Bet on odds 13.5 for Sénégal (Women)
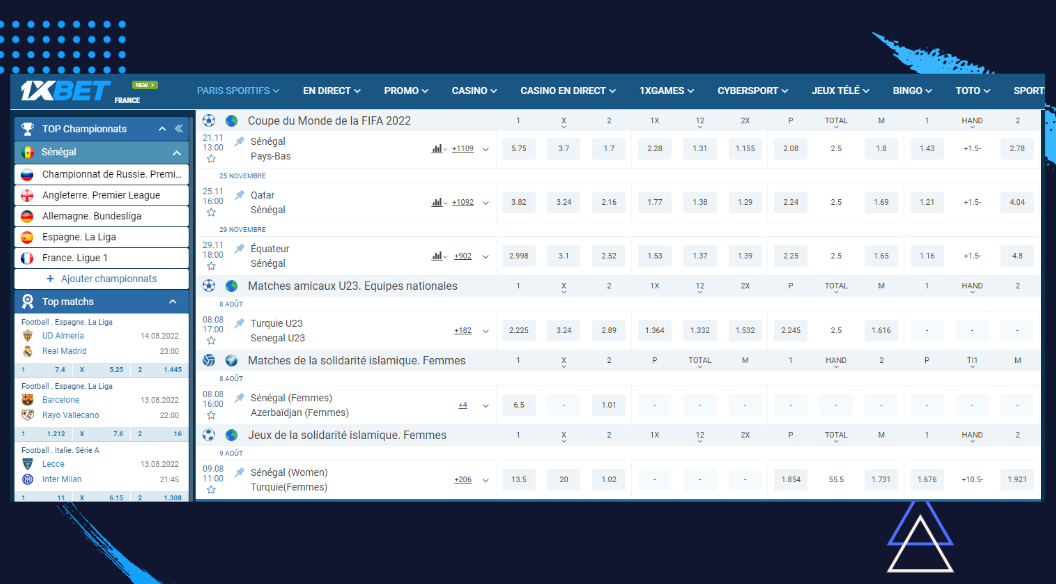The image size is (1056, 584). [x=519, y=480]
